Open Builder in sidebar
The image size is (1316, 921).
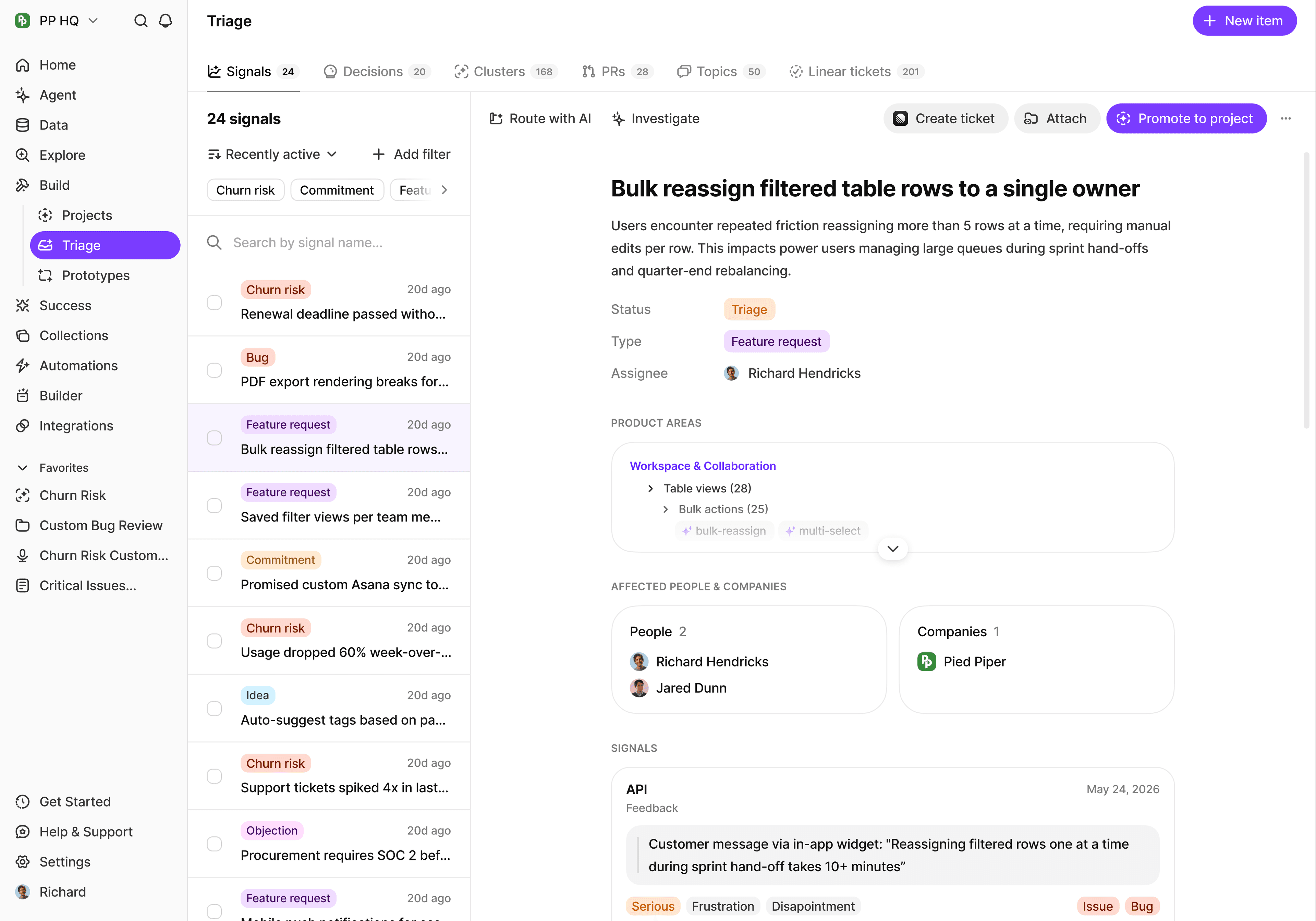click(61, 396)
